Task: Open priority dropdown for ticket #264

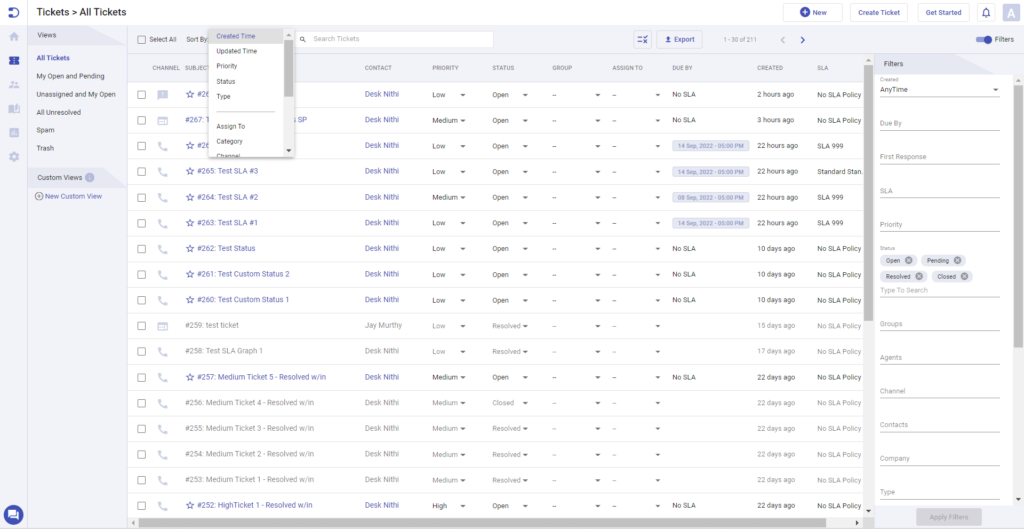Action: 449,197
